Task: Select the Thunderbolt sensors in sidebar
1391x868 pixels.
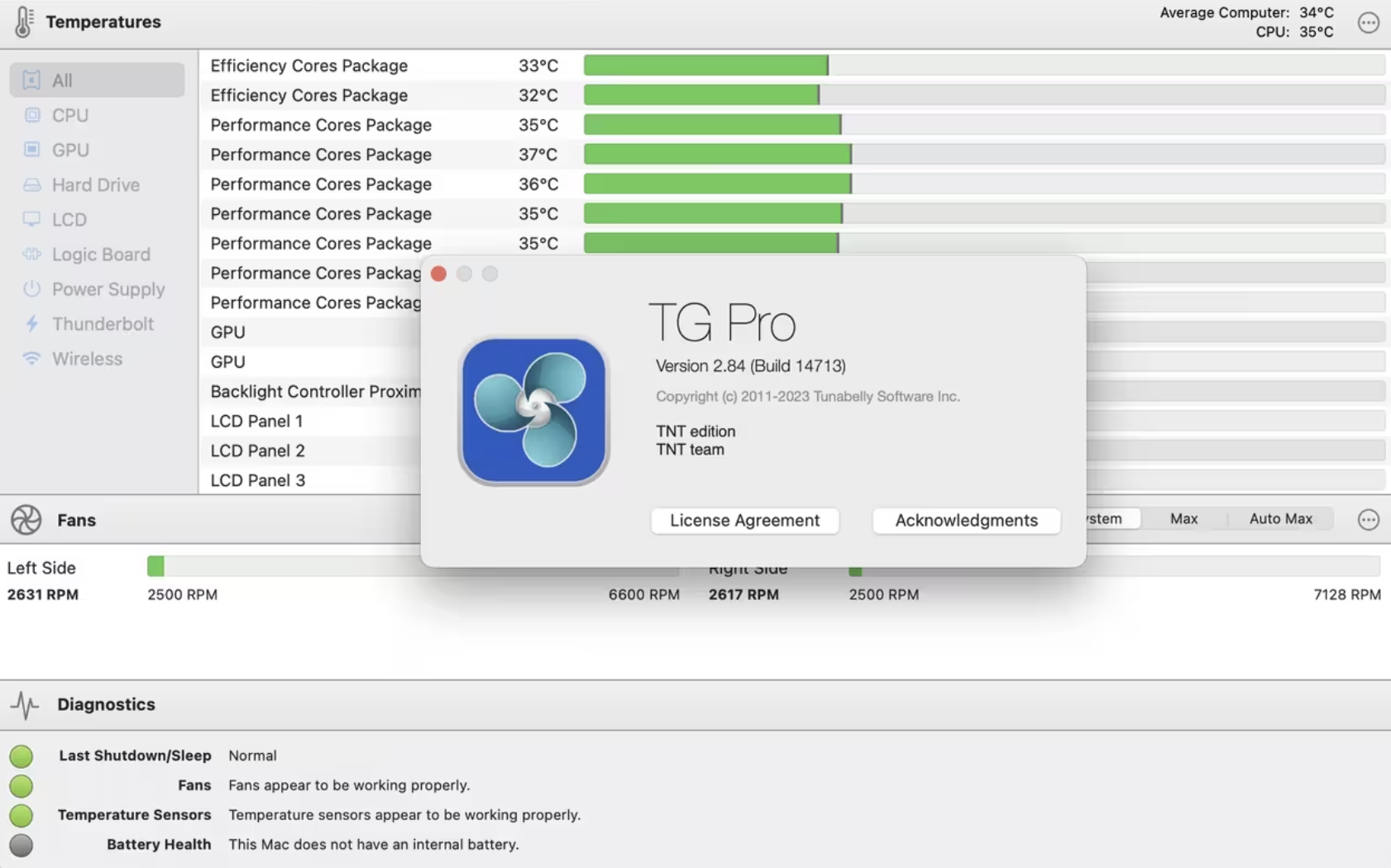Action: click(x=103, y=323)
